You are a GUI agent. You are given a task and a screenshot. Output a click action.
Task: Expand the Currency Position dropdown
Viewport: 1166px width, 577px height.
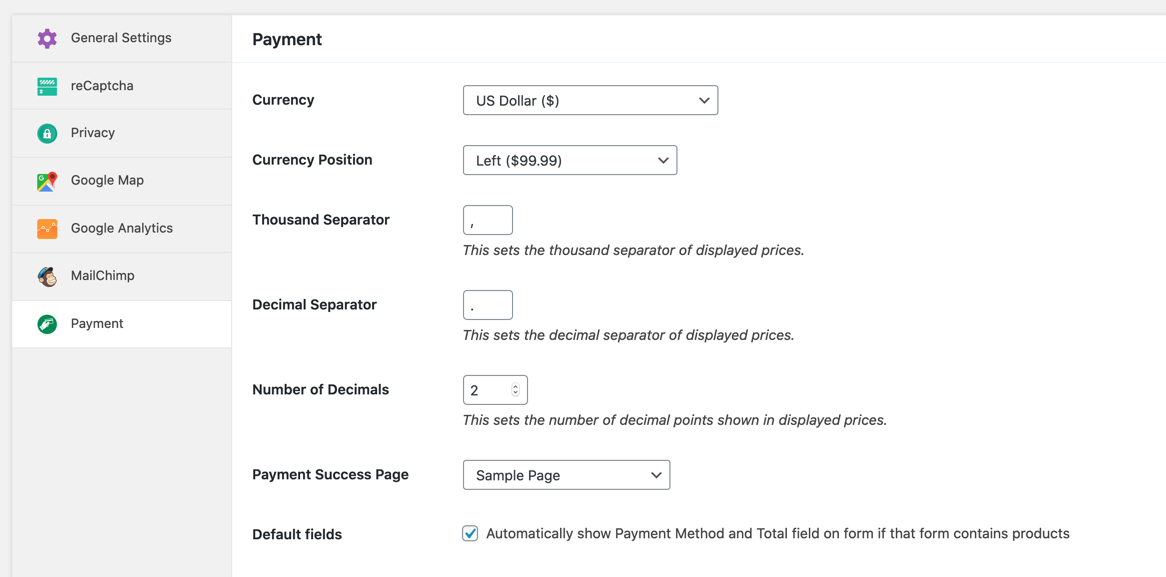[x=570, y=161]
